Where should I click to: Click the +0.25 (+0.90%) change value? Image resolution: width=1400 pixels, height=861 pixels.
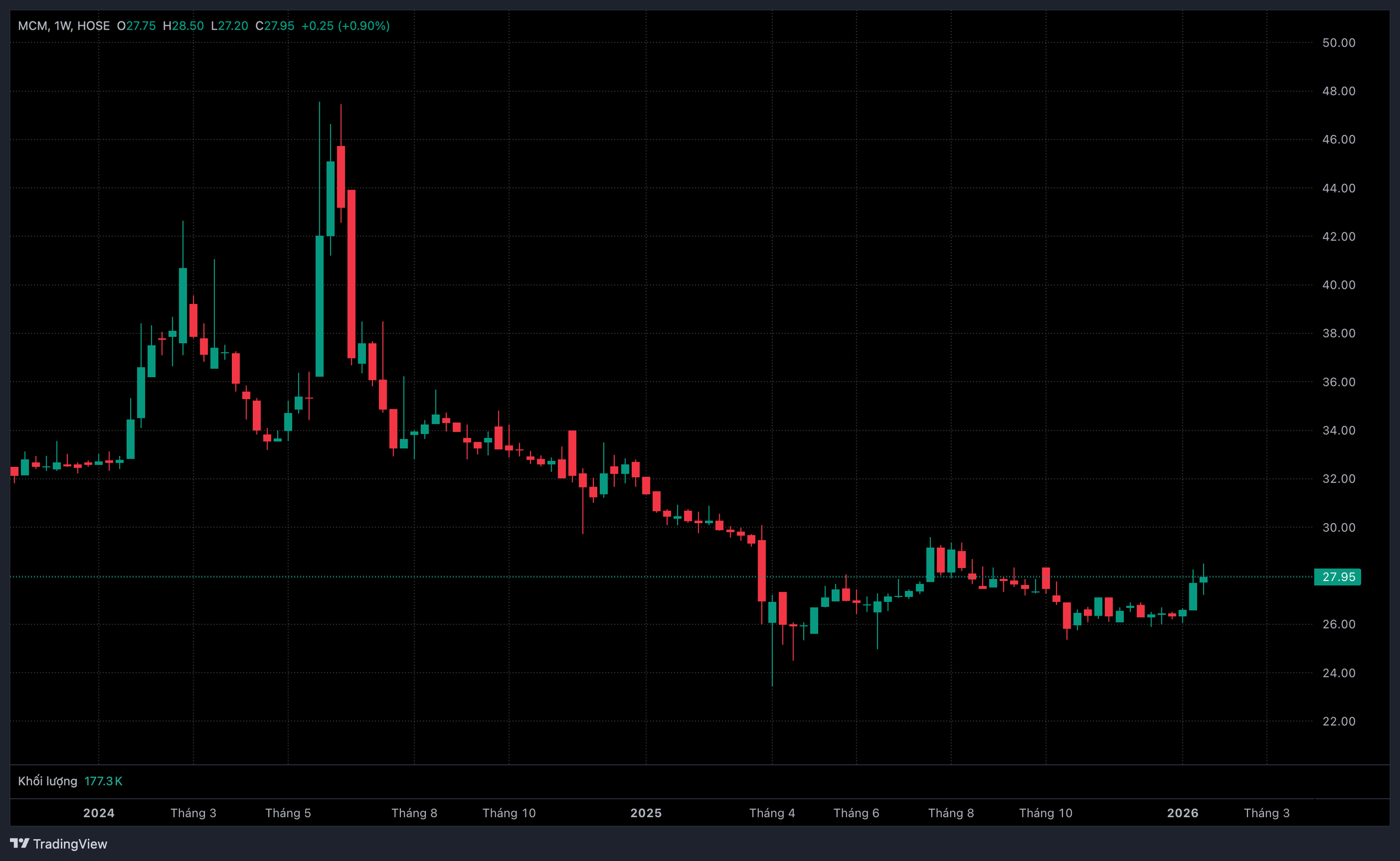345,26
